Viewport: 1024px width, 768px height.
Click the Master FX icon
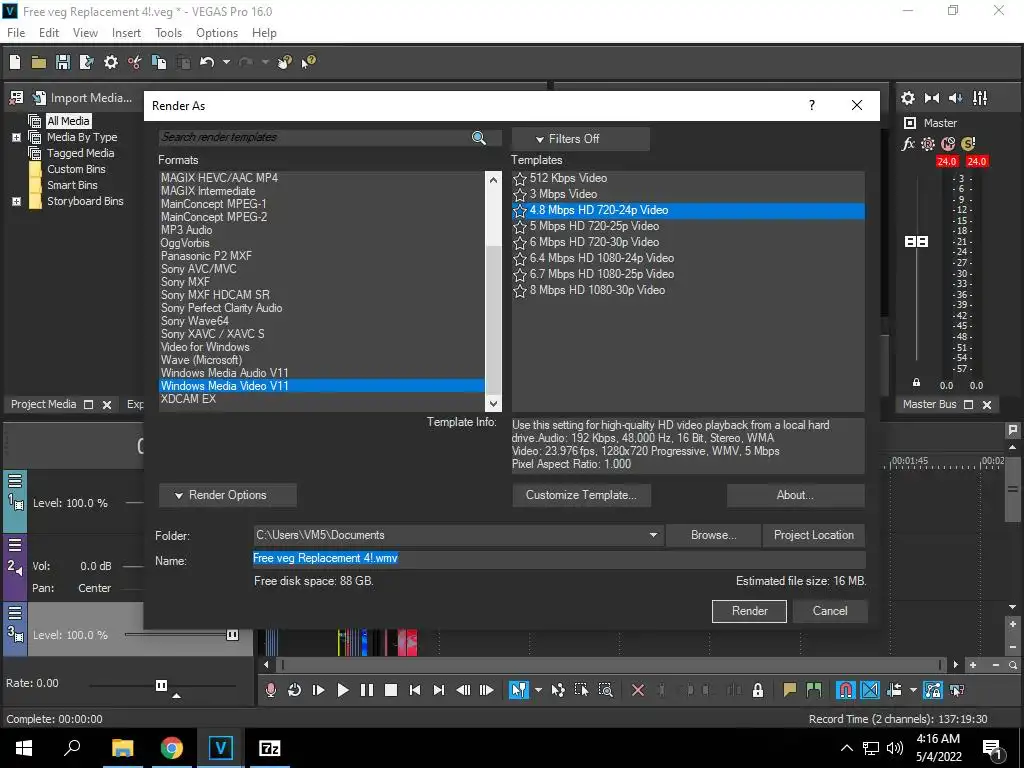(x=908, y=144)
